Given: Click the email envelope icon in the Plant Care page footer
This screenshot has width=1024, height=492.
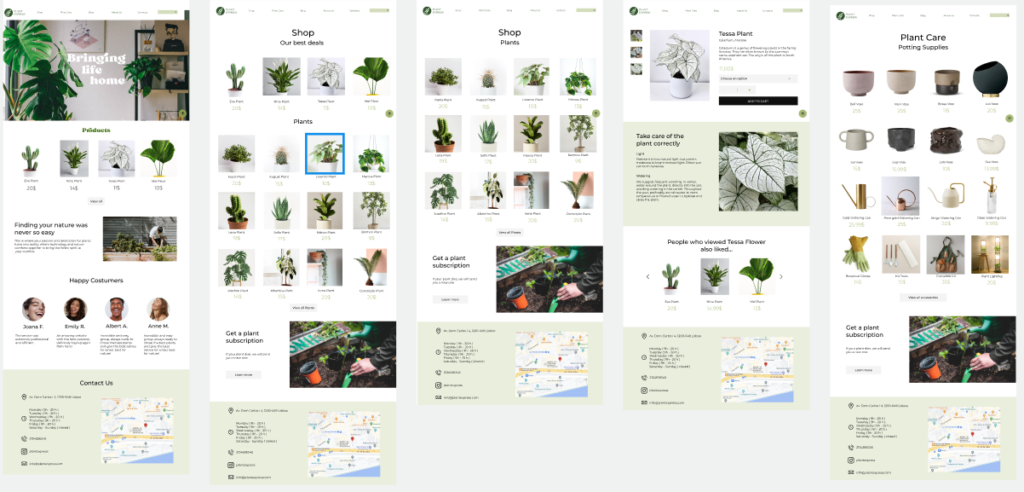Looking at the screenshot, I should 851,471.
